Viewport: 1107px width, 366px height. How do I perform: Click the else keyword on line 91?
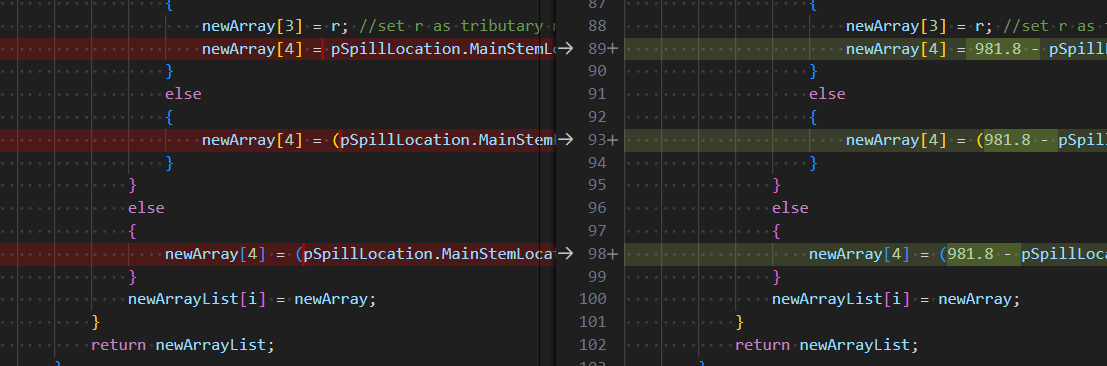click(827, 94)
